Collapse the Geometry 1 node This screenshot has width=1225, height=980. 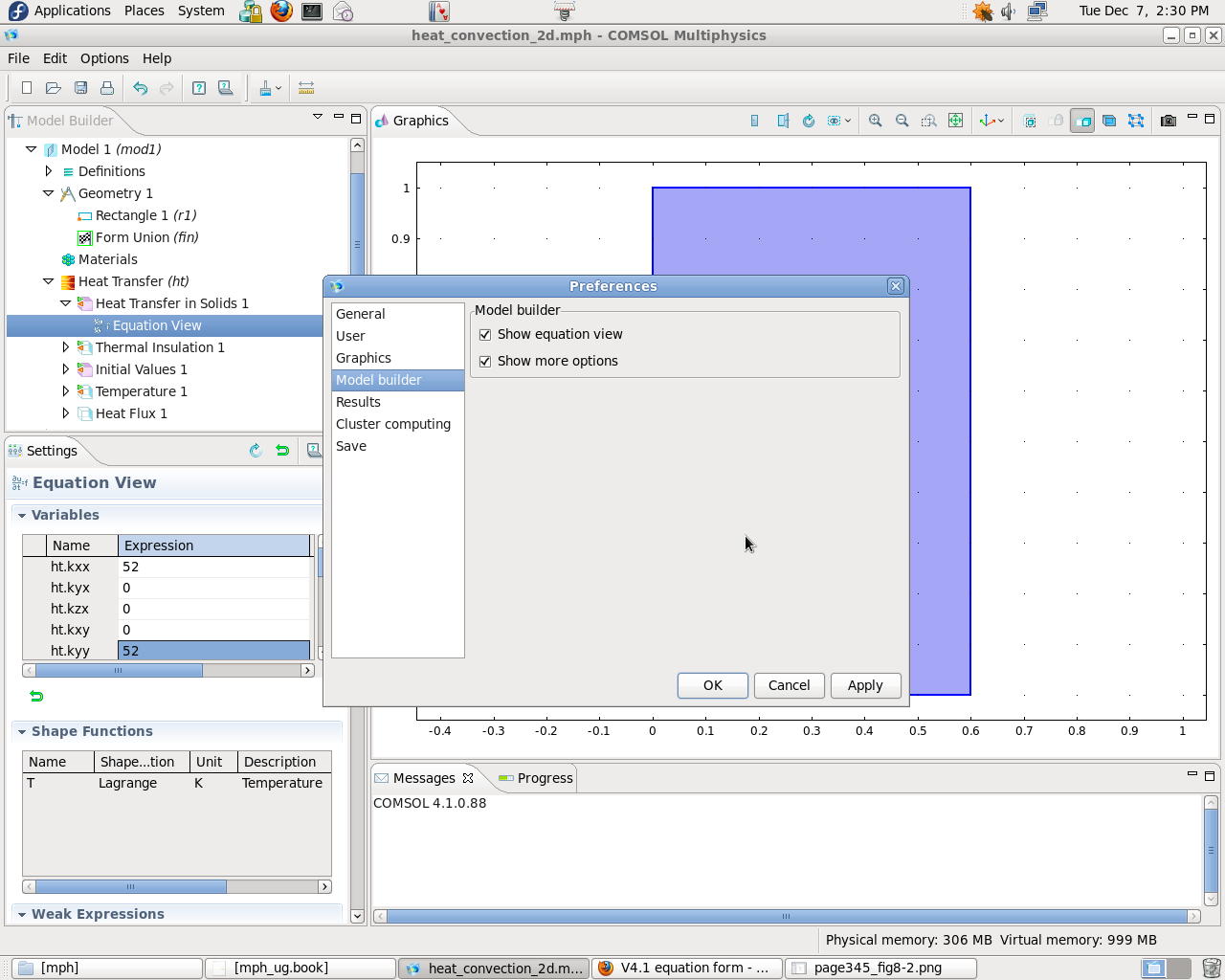coord(49,193)
